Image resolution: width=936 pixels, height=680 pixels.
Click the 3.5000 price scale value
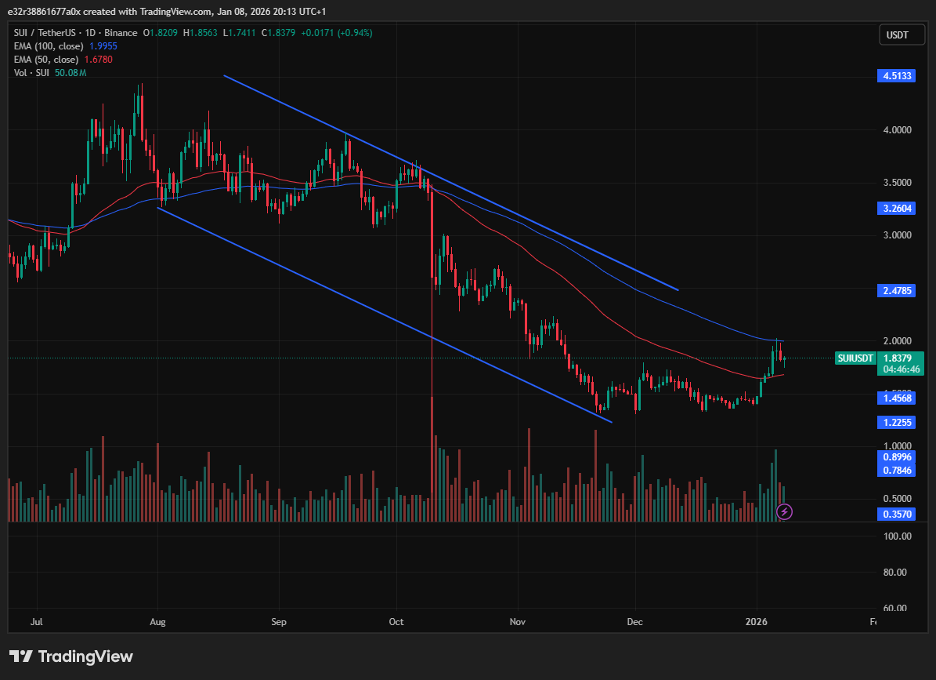tap(897, 182)
